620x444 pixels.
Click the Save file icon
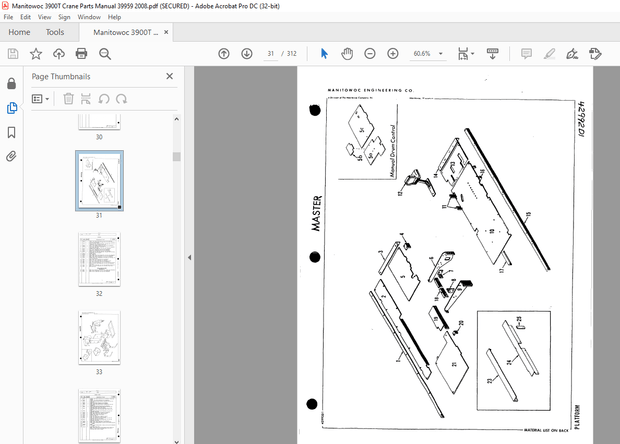[x=13, y=54]
